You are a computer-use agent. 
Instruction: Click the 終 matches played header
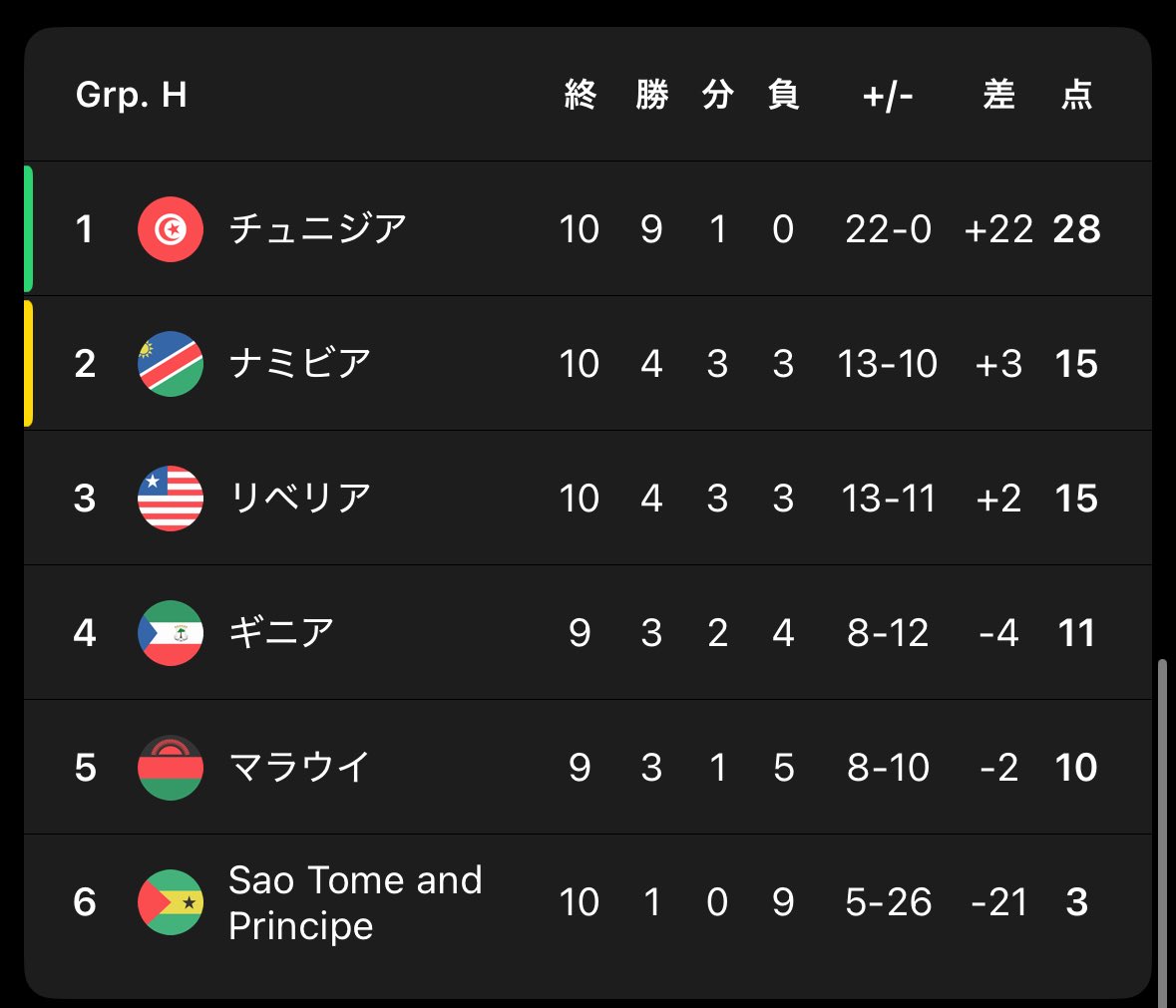(x=580, y=96)
